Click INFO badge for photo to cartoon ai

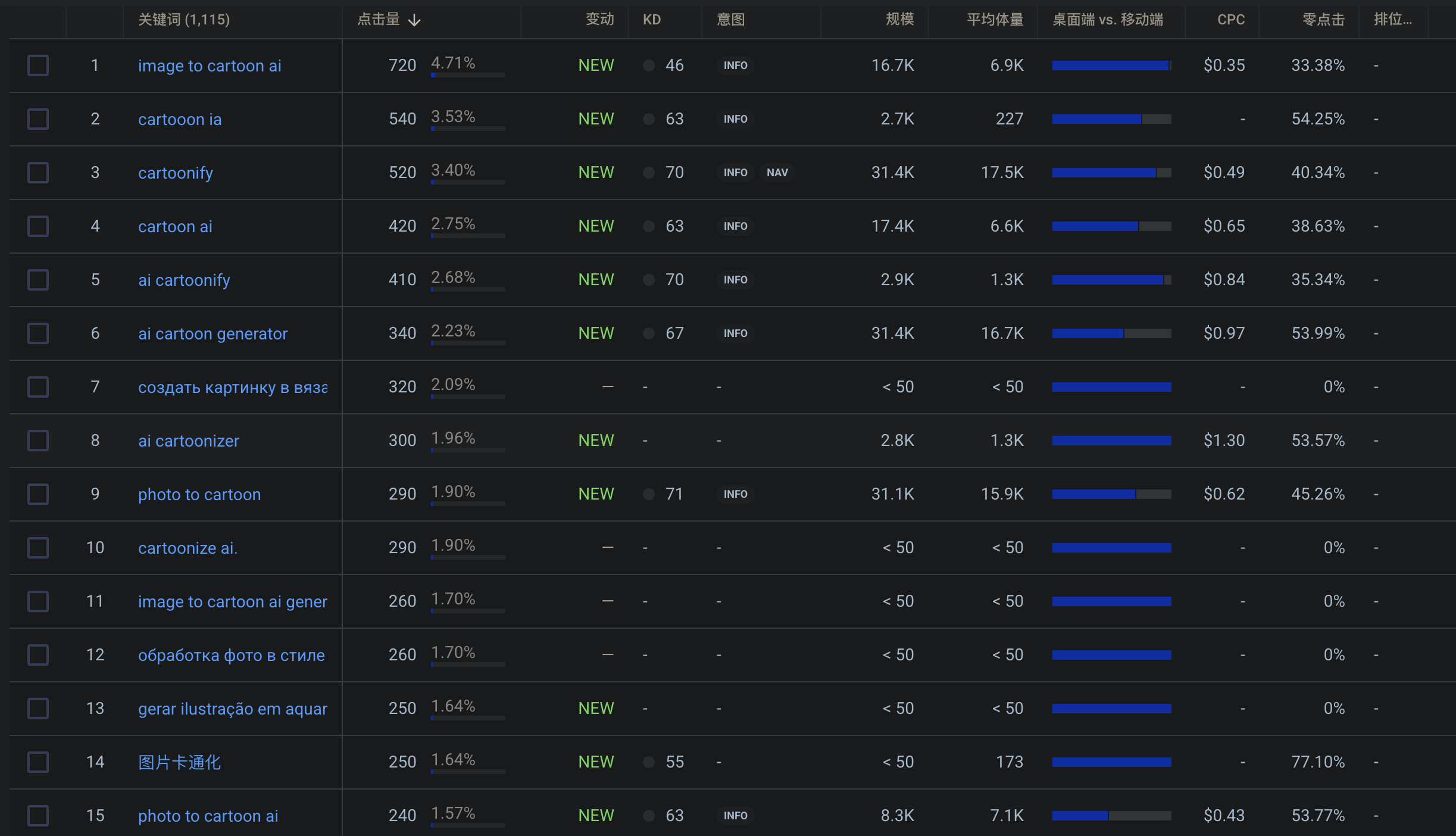coord(735,816)
